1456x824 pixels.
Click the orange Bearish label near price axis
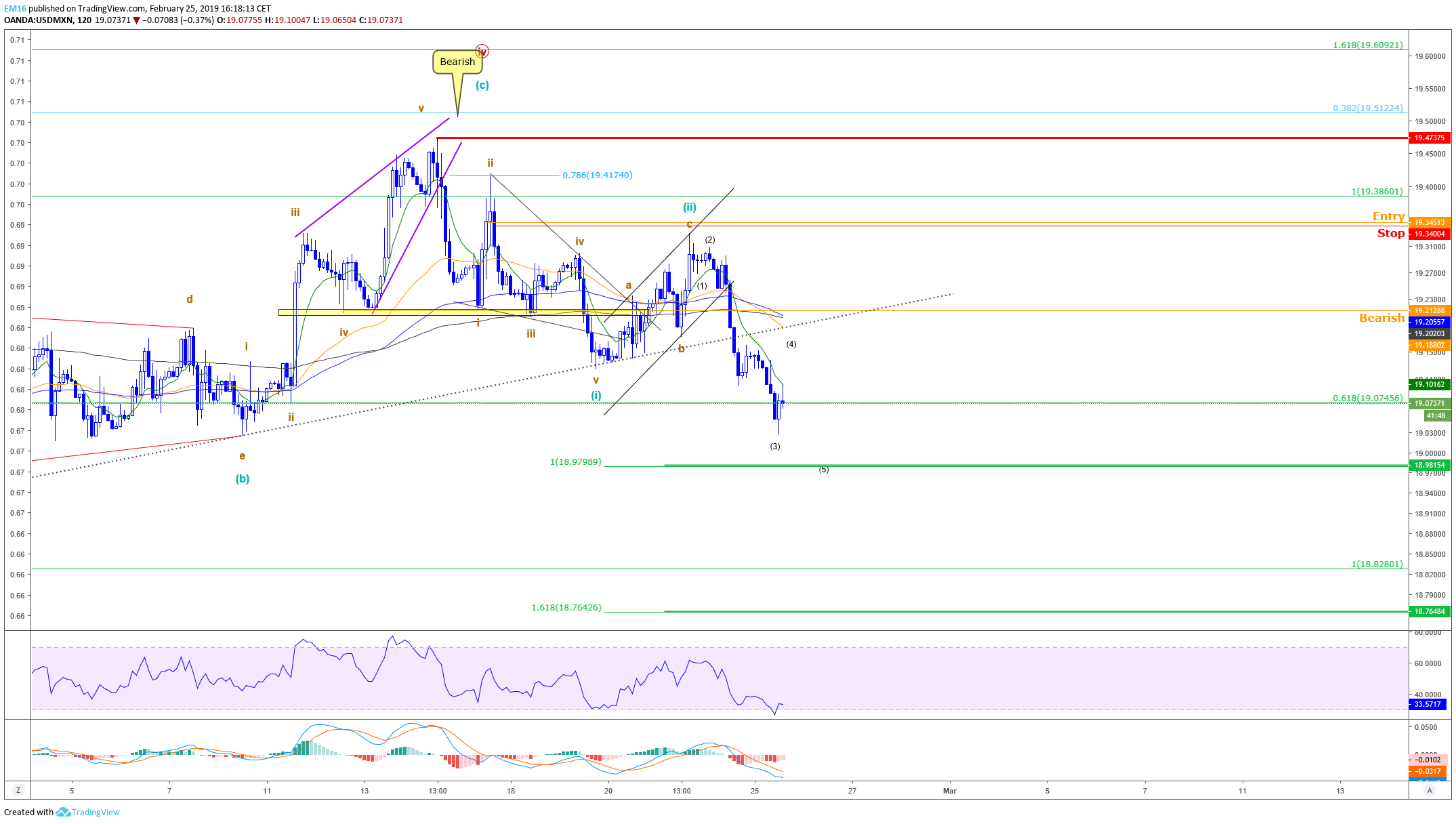click(x=1381, y=318)
